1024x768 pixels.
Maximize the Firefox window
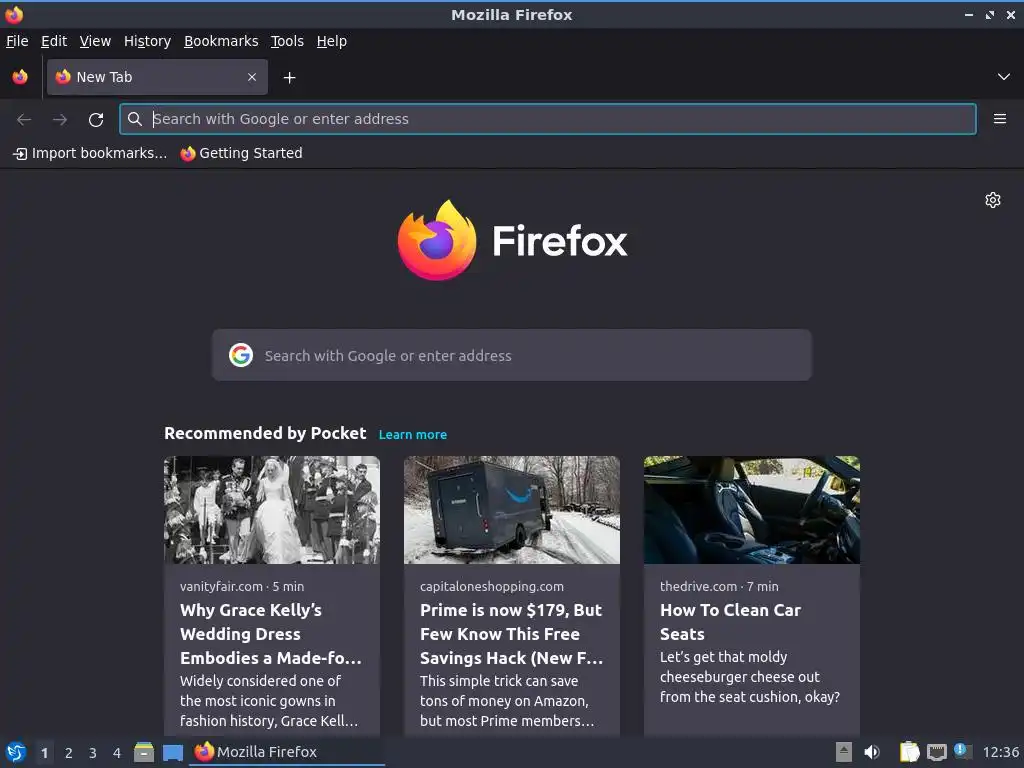[990, 14]
